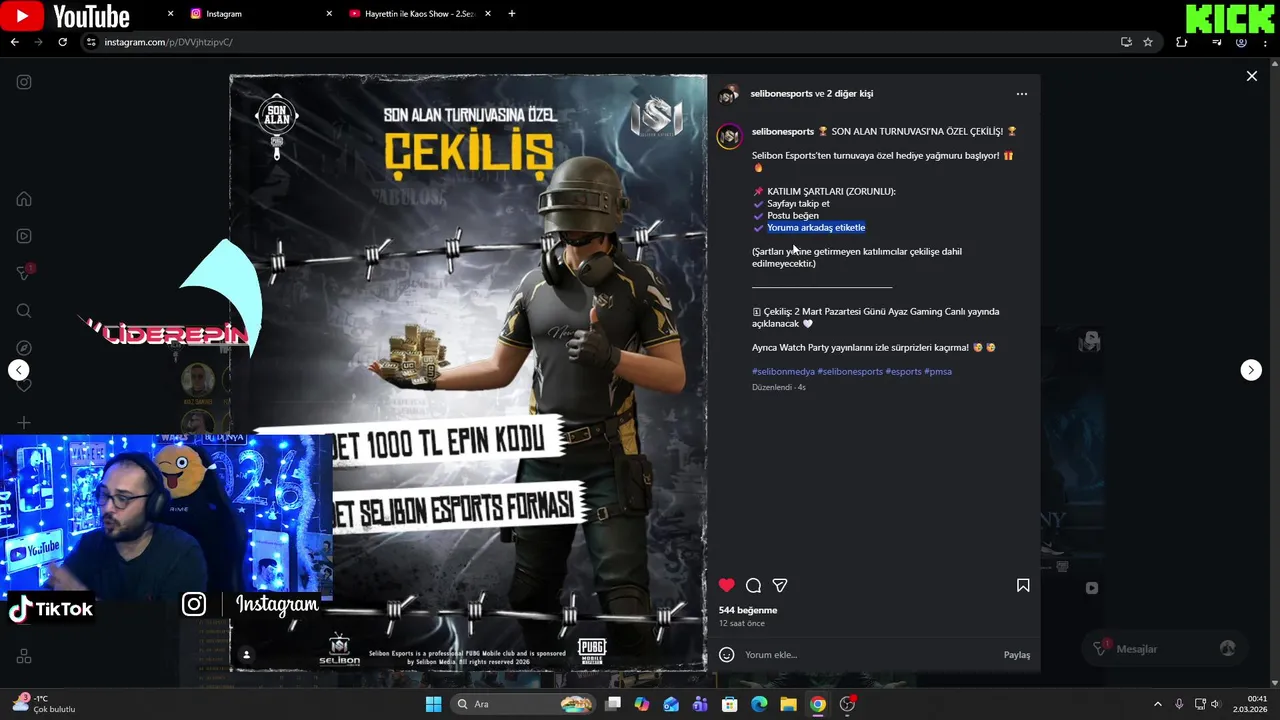Open the sidebar grid menu icon at bottom

click(x=24, y=657)
